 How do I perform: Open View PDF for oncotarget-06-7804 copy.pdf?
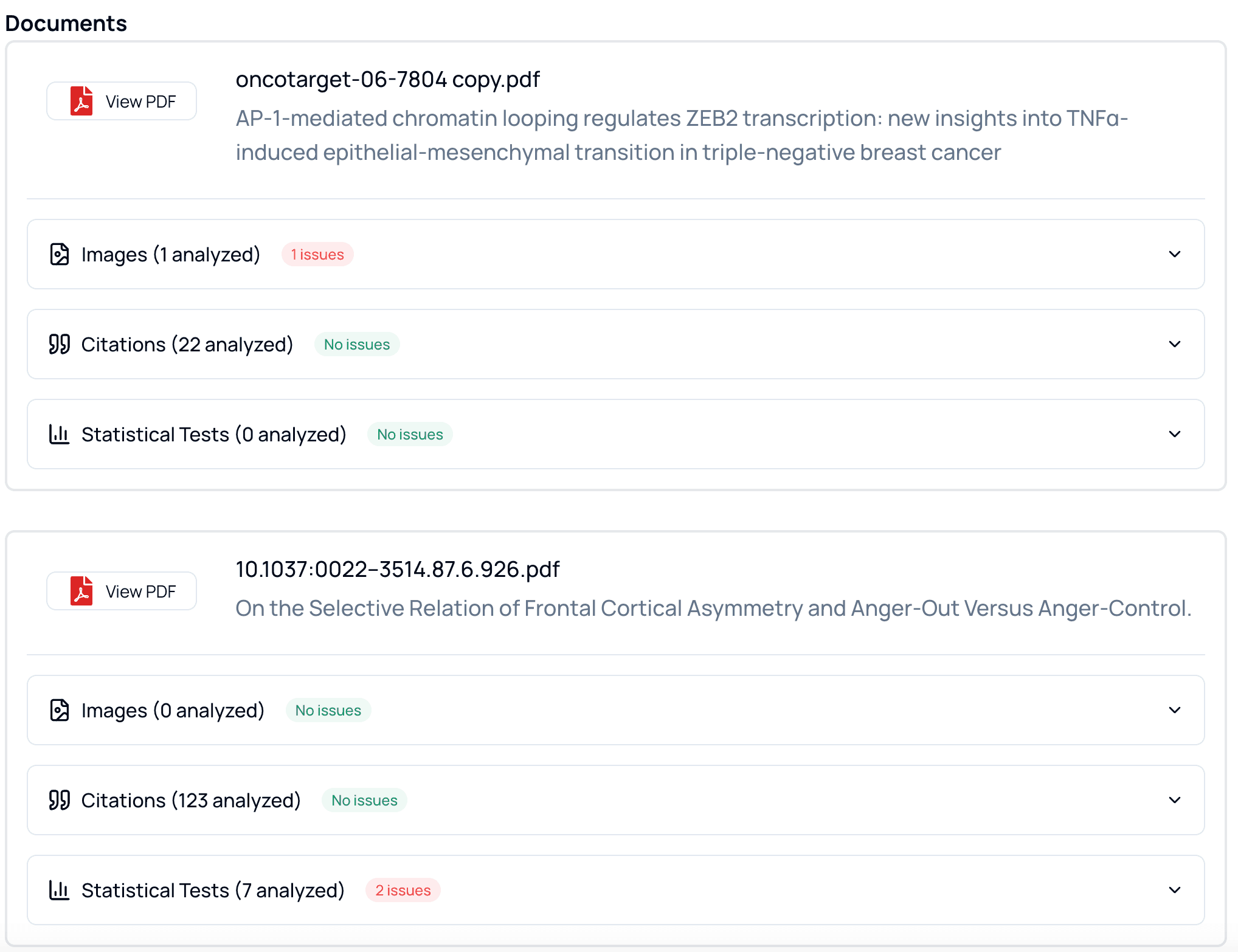point(122,101)
